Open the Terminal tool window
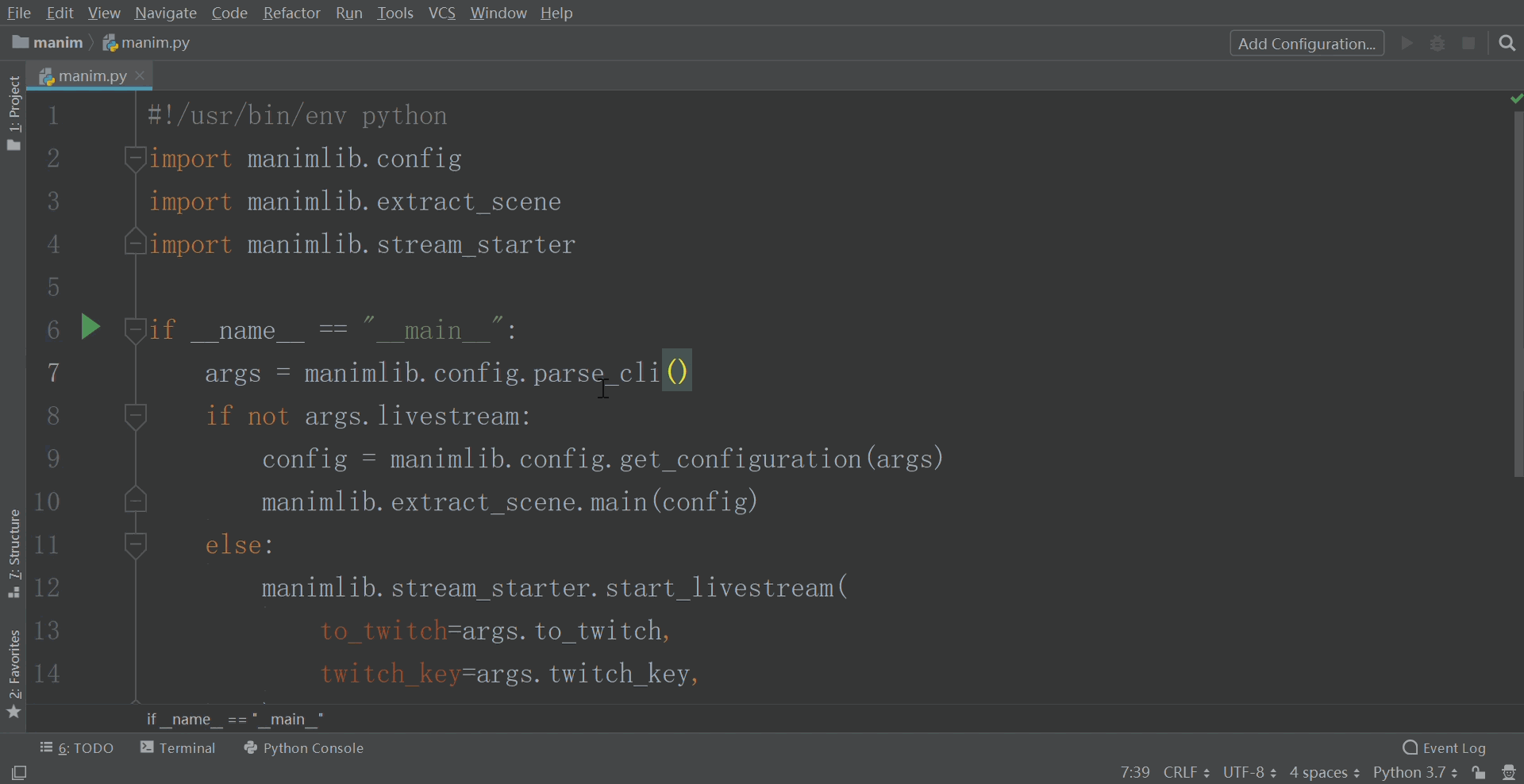Image resolution: width=1524 pixels, height=784 pixels. [178, 747]
